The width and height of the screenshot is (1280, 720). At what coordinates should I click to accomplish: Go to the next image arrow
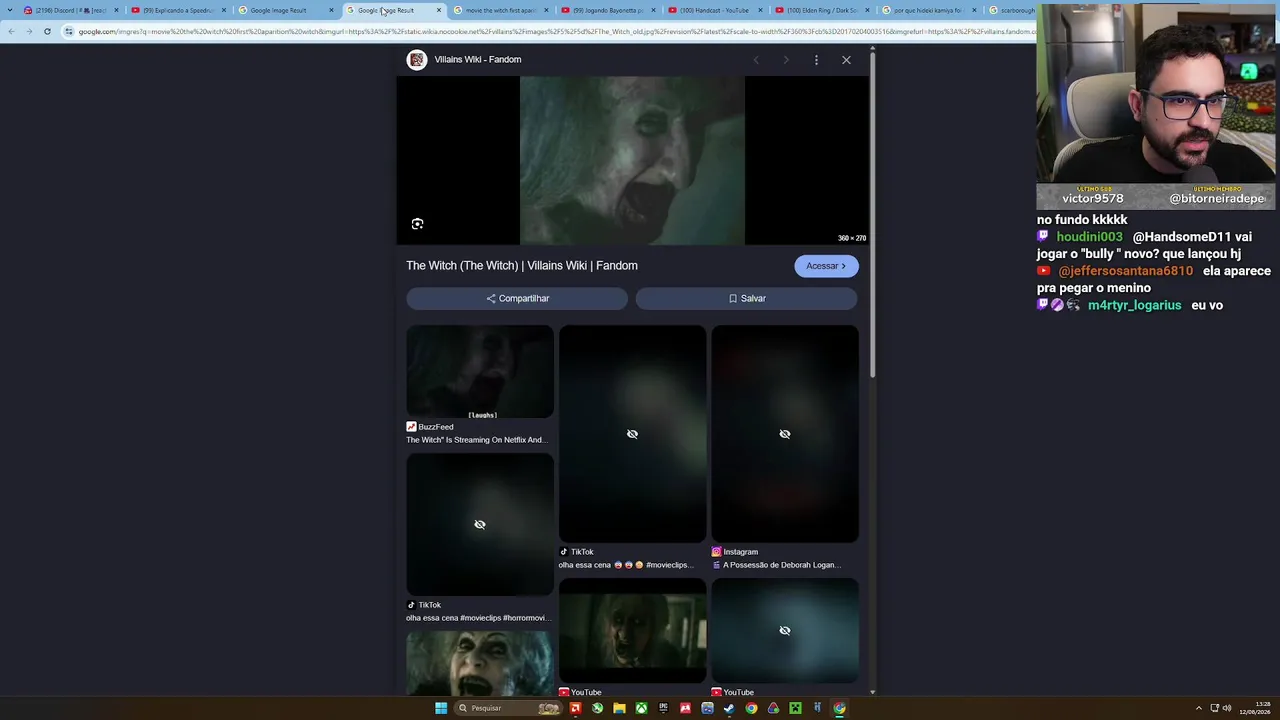pyautogui.click(x=786, y=60)
